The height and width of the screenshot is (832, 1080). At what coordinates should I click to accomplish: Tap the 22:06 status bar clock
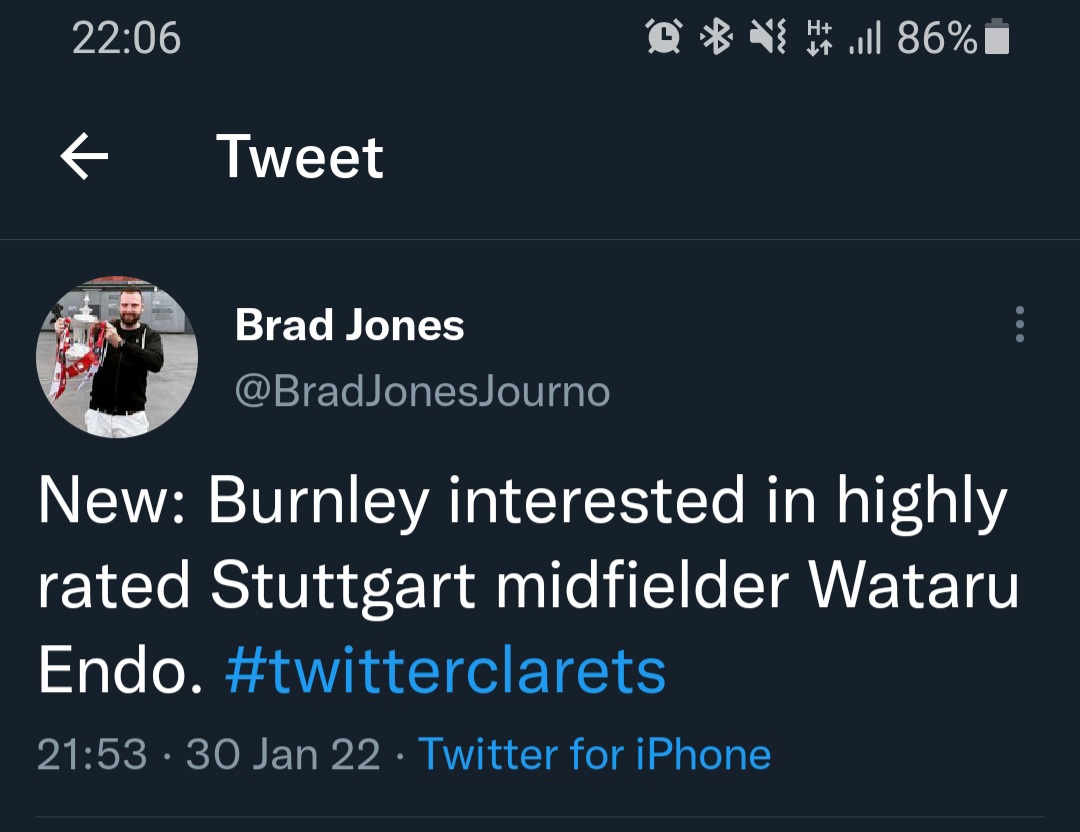pos(126,38)
